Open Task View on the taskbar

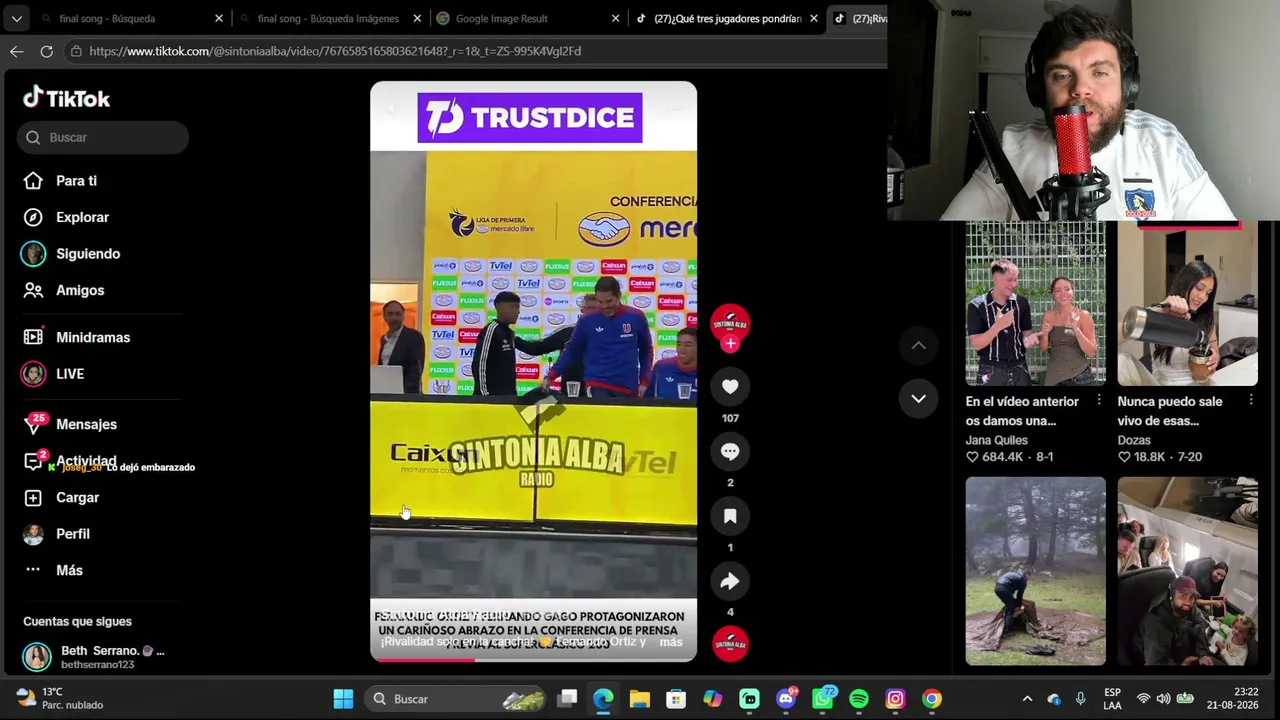point(567,699)
